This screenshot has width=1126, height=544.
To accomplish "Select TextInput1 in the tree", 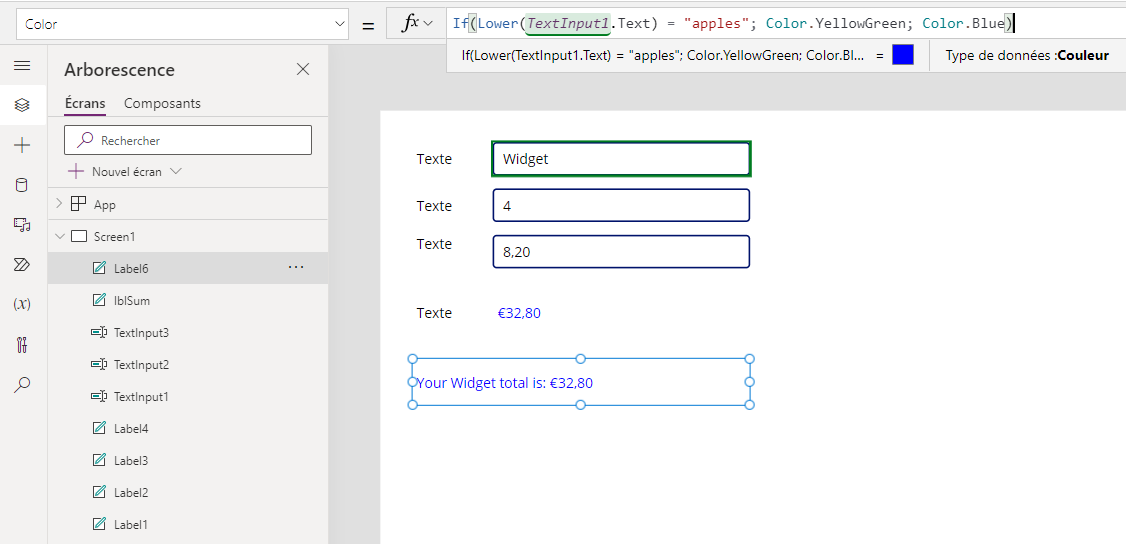I will (x=188, y=396).
